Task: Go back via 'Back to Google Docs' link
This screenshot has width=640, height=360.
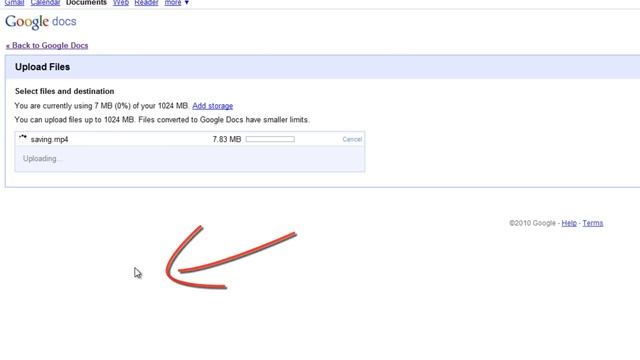Action: point(47,45)
